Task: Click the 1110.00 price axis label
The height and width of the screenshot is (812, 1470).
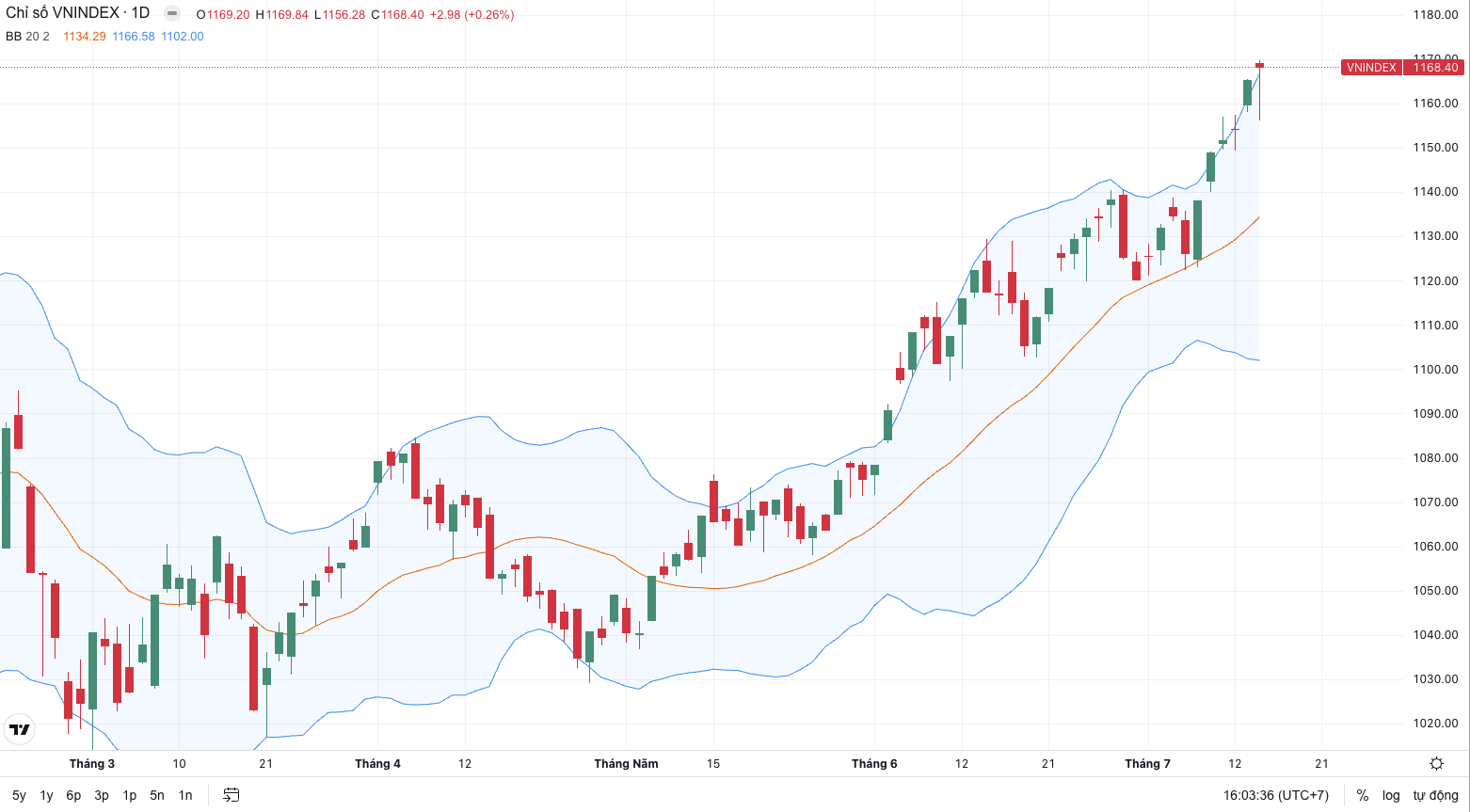Action: [1435, 326]
